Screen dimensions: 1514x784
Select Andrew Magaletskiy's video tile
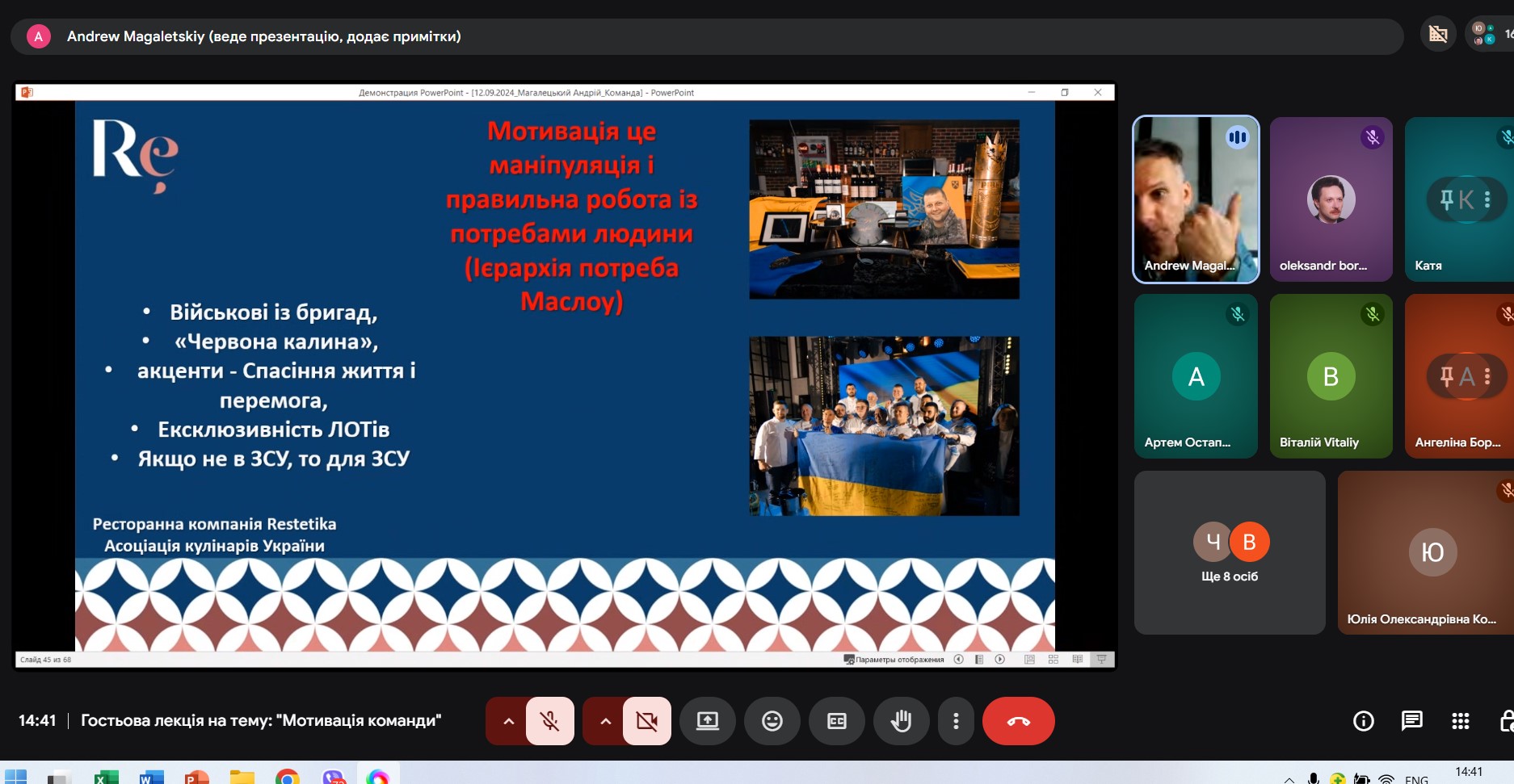[x=1196, y=199]
